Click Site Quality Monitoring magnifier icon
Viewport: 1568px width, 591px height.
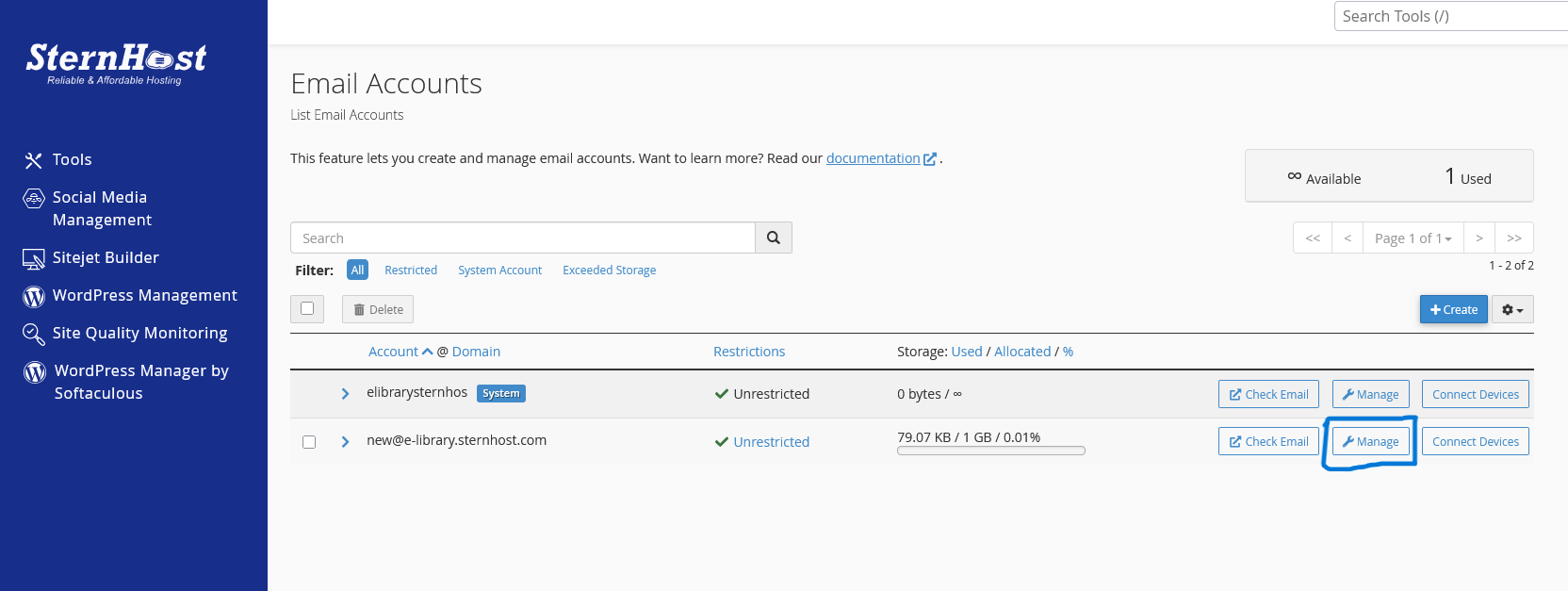[34, 334]
